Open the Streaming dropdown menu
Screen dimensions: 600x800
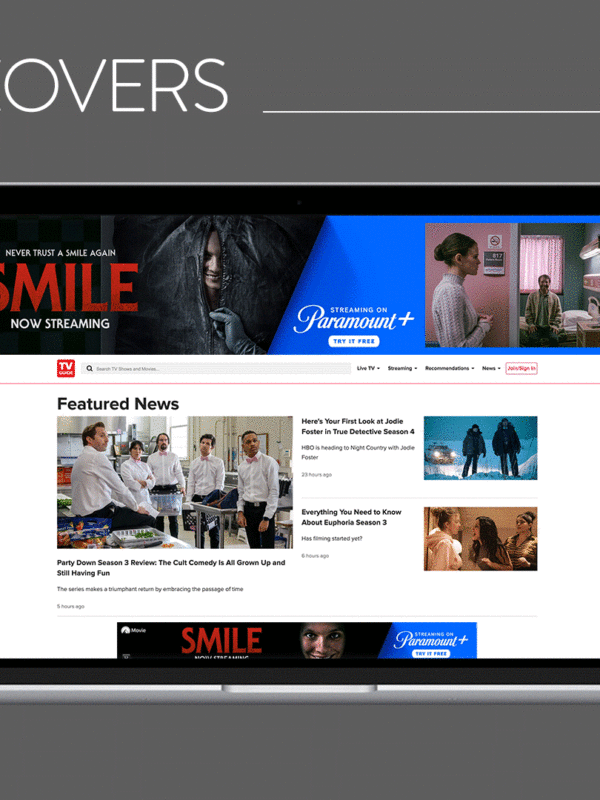click(x=402, y=368)
